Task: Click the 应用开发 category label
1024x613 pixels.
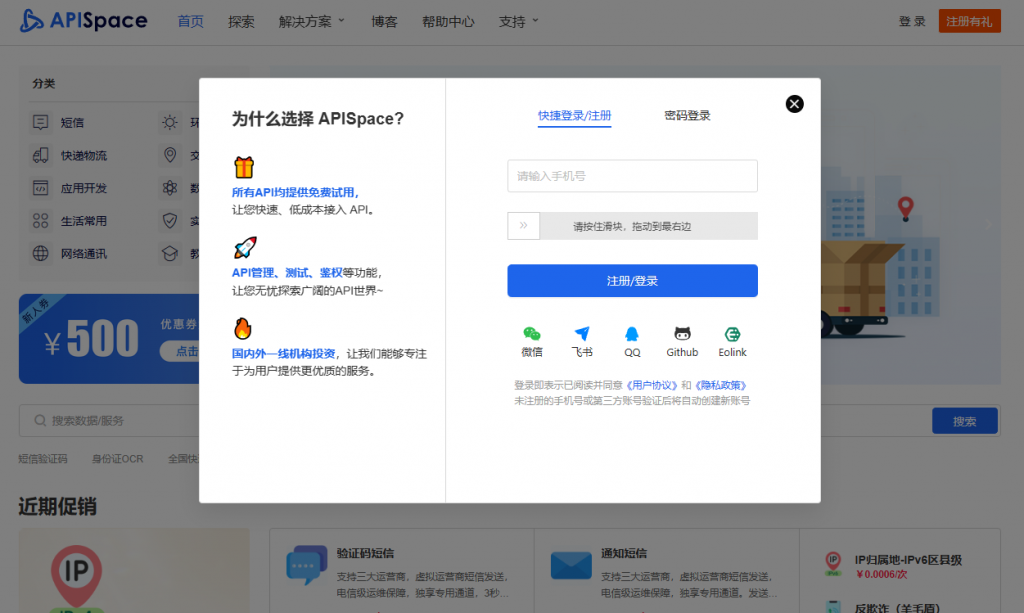Action: point(84,188)
